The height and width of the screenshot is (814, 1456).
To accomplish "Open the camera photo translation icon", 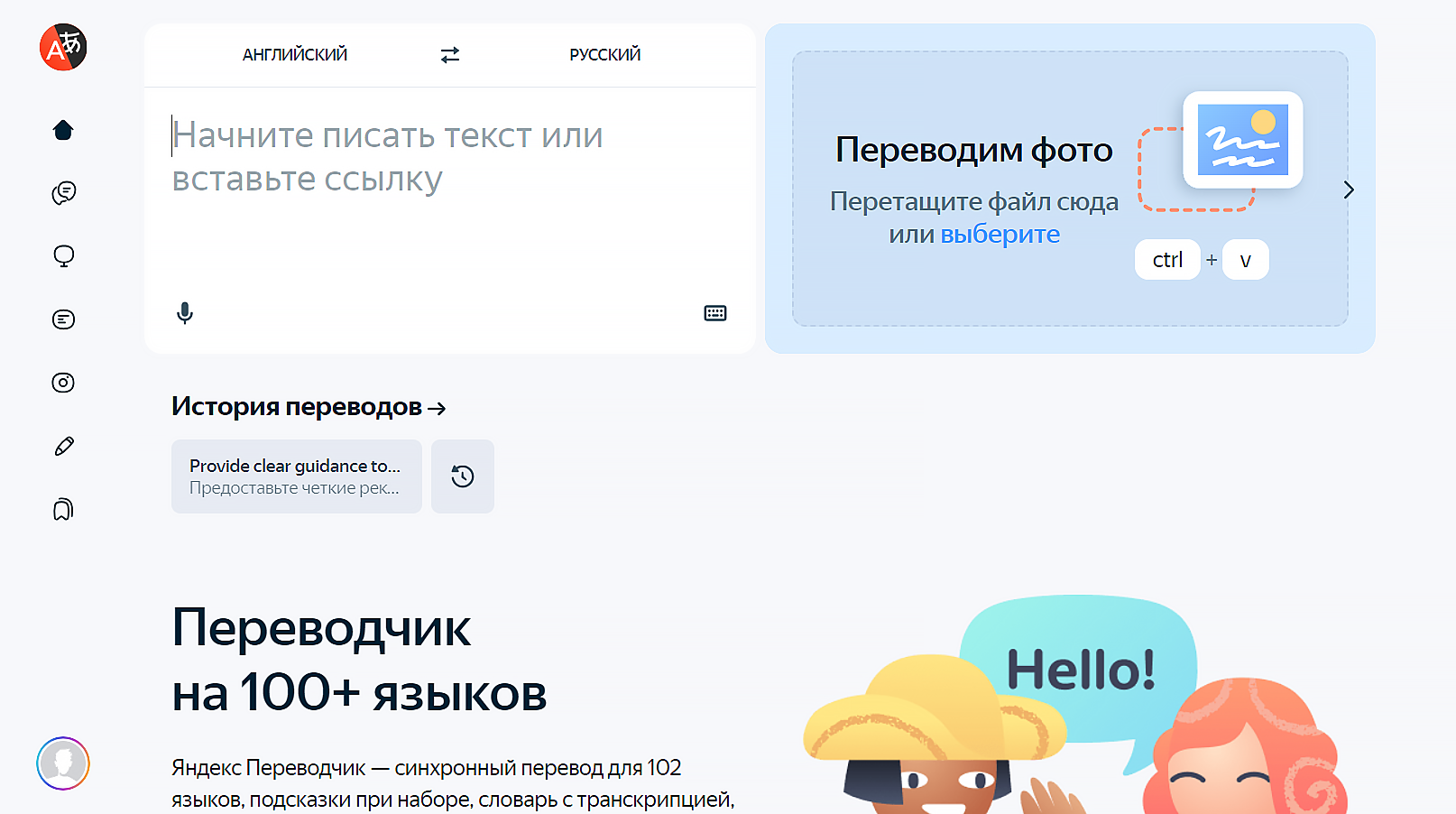I will pos(63,383).
